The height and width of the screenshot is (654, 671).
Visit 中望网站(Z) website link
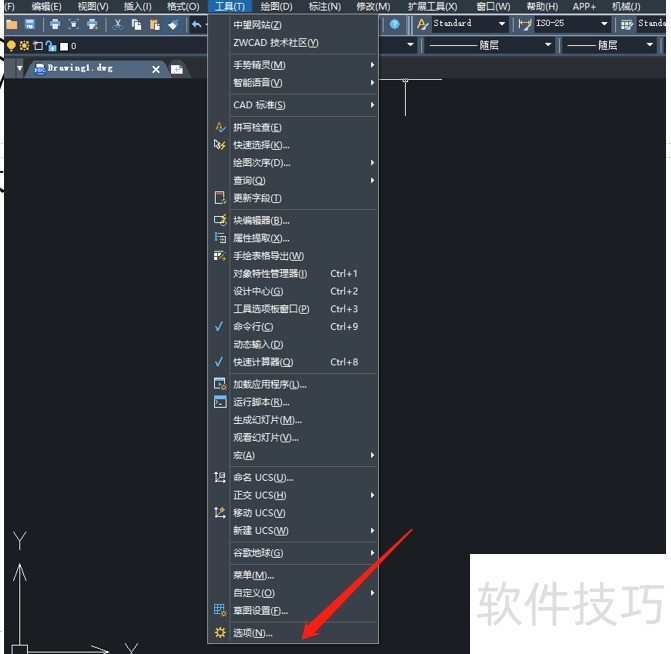pos(257,24)
